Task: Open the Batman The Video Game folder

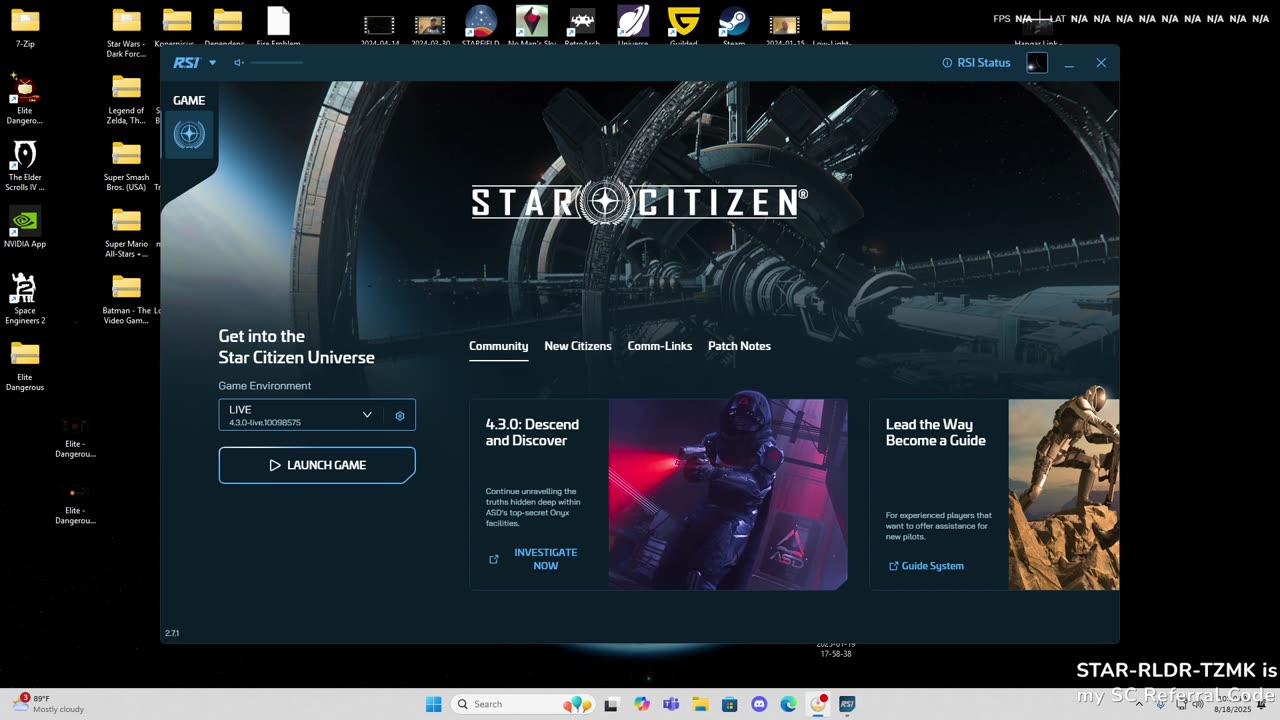Action: pyautogui.click(x=127, y=299)
